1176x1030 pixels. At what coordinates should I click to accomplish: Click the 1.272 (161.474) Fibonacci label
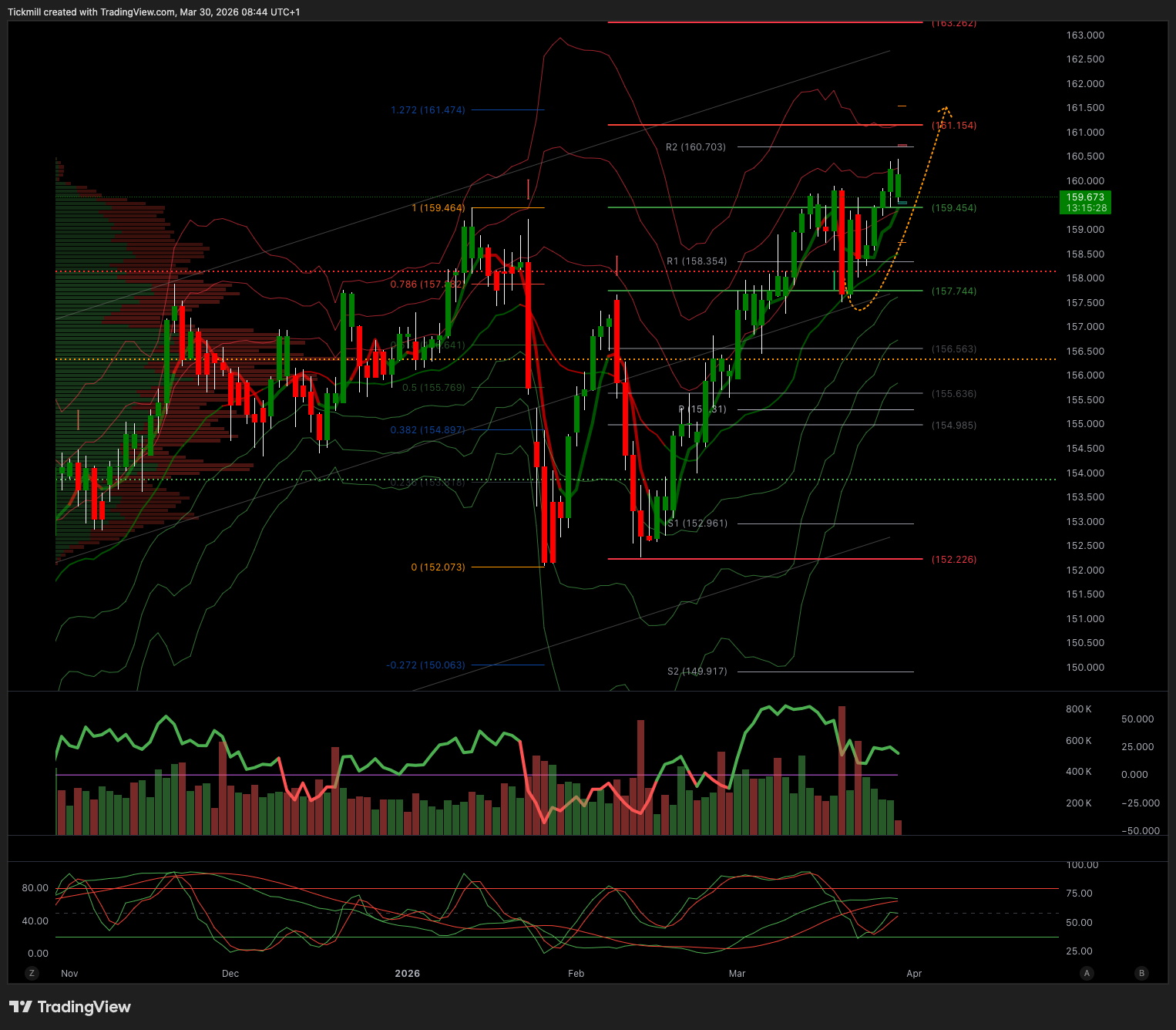click(x=428, y=110)
